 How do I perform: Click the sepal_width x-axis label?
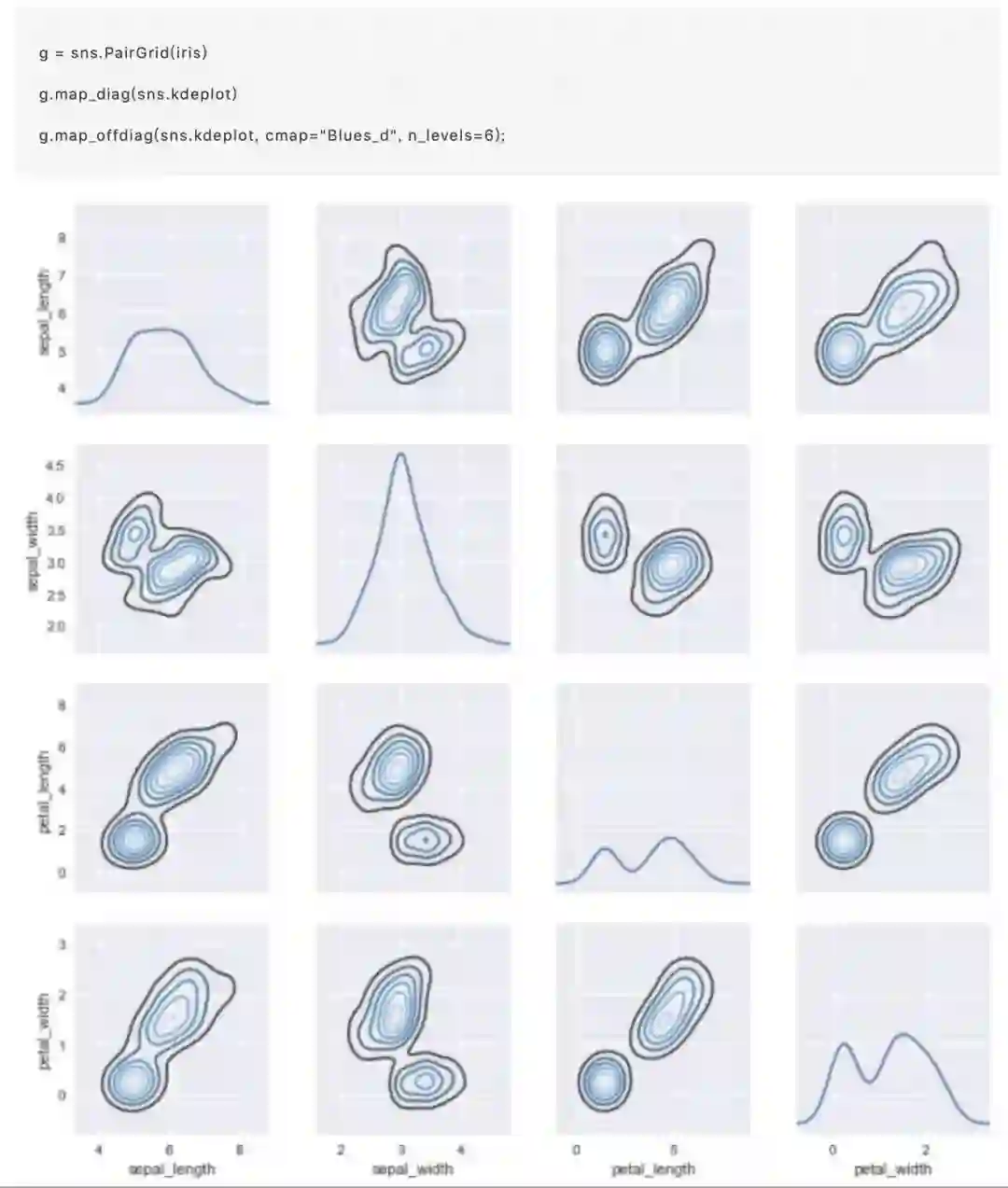click(x=412, y=1168)
